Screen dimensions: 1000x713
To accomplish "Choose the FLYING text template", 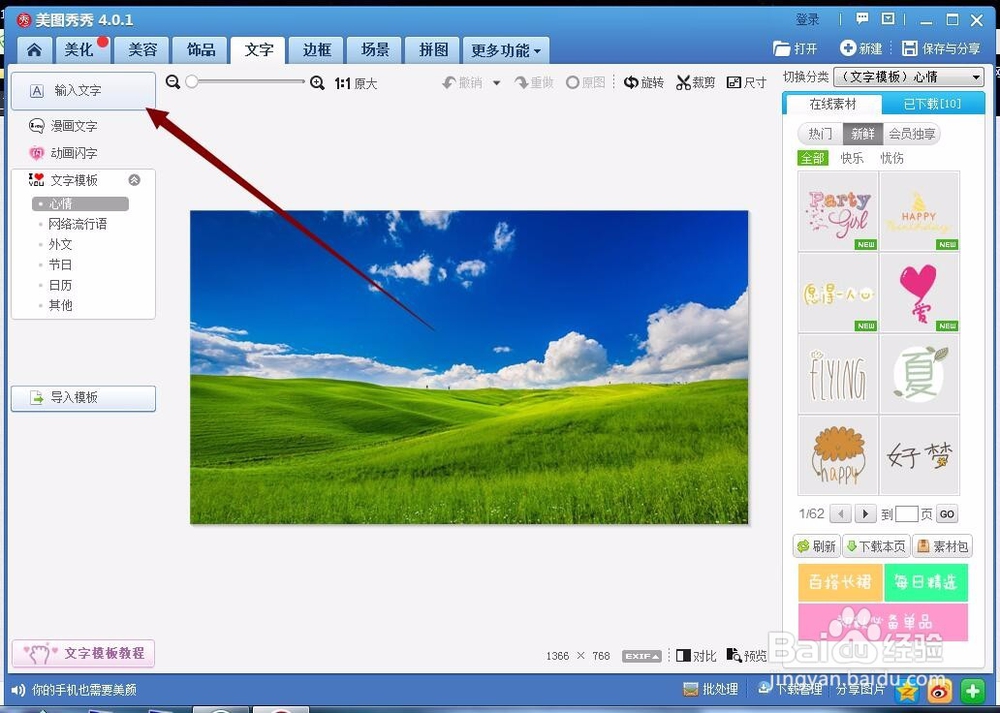I will click(838, 374).
